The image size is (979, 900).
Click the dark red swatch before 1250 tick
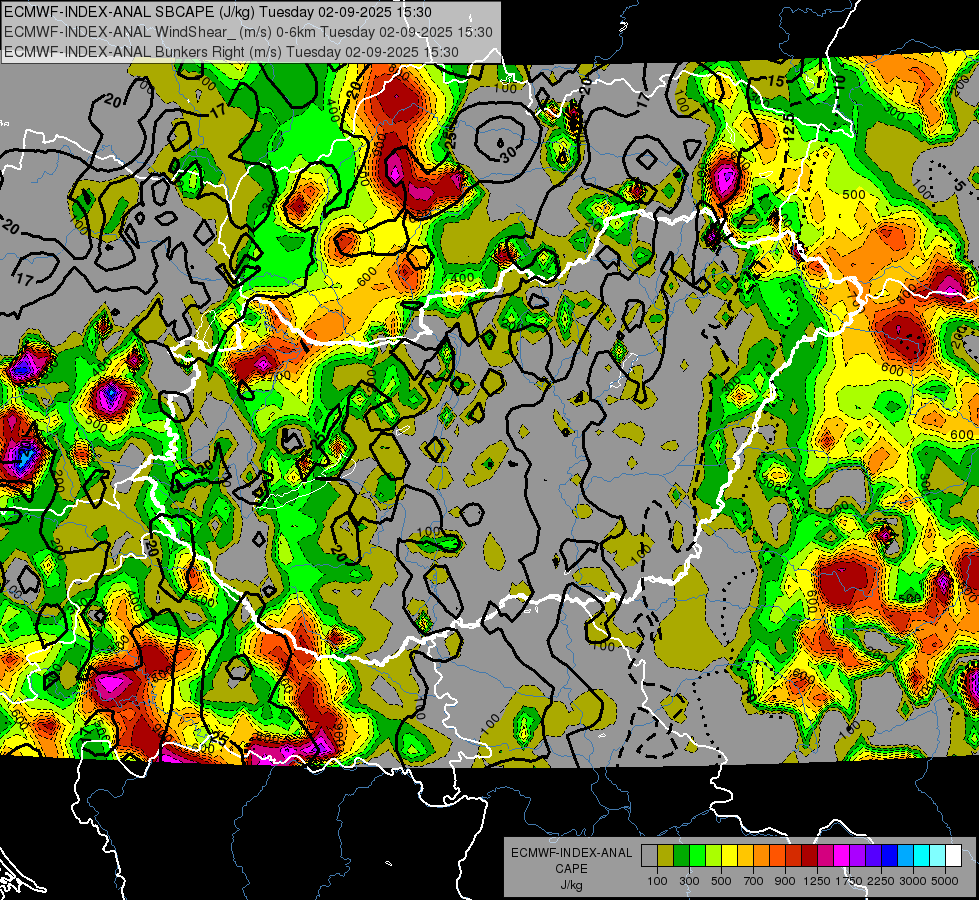pyautogui.click(x=809, y=855)
